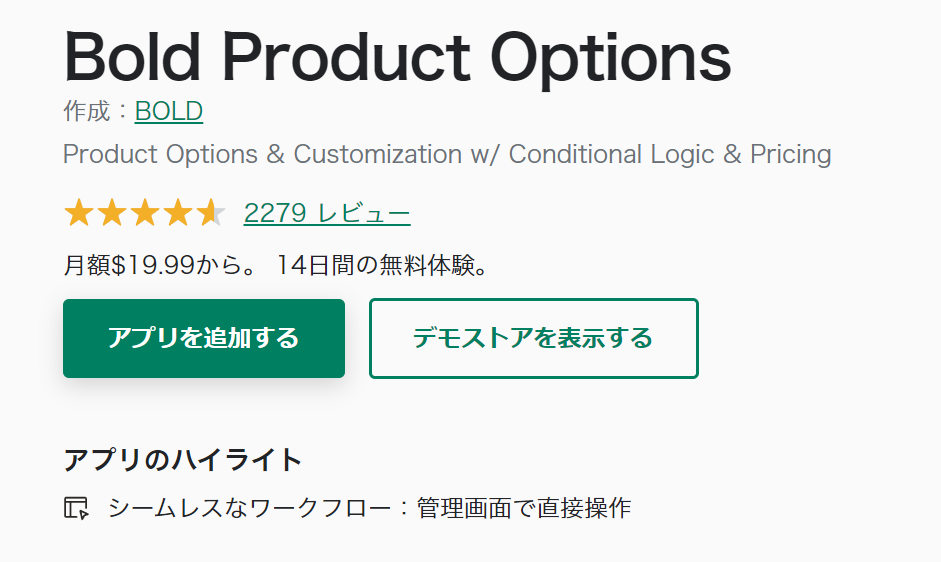This screenshot has width=941, height=562.
Task: Open the 2279 レビュー reviews link
Action: pos(327,213)
